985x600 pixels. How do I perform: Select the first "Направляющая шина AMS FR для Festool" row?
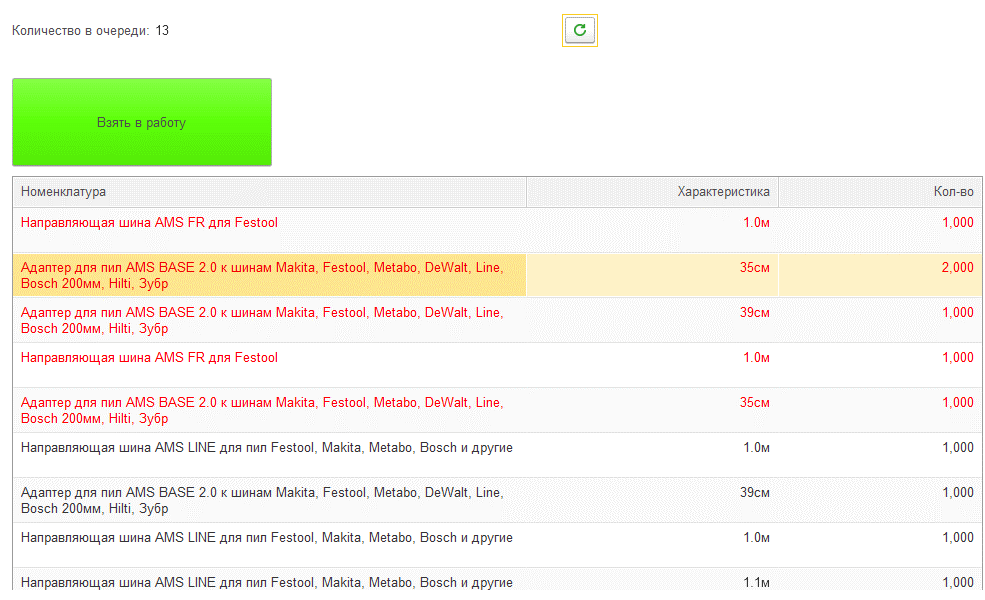[149, 223]
